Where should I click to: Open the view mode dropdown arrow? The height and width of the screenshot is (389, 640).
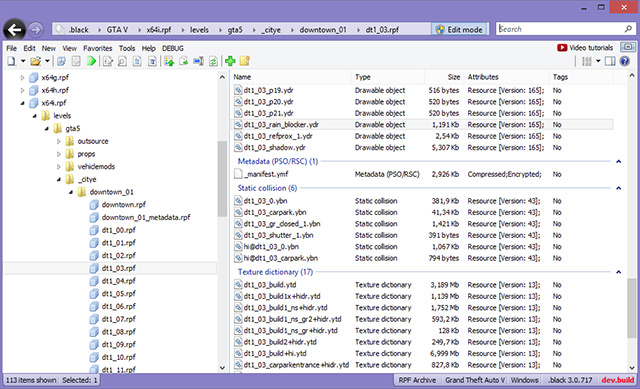click(x=598, y=61)
